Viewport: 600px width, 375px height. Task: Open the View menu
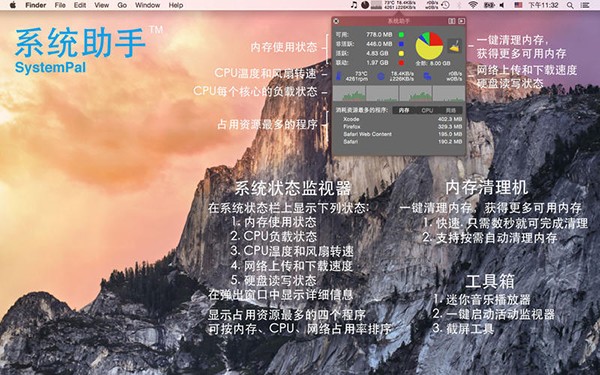click(101, 5)
